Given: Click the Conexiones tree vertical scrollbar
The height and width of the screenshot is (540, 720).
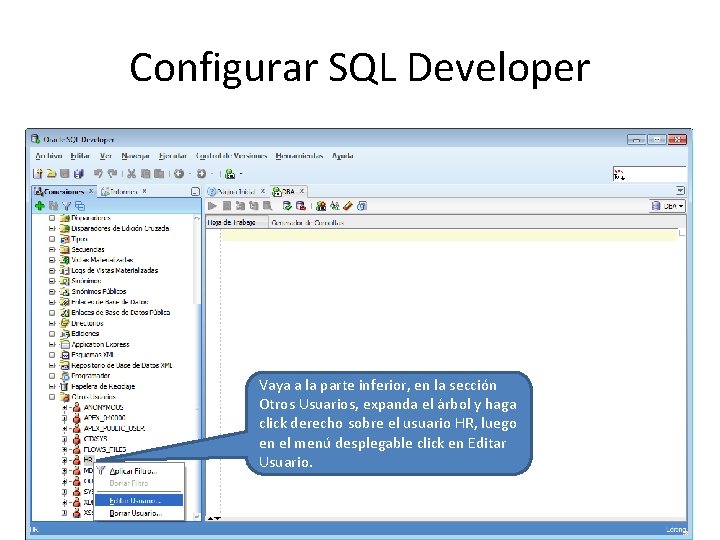Looking at the screenshot, I should click(x=197, y=365).
